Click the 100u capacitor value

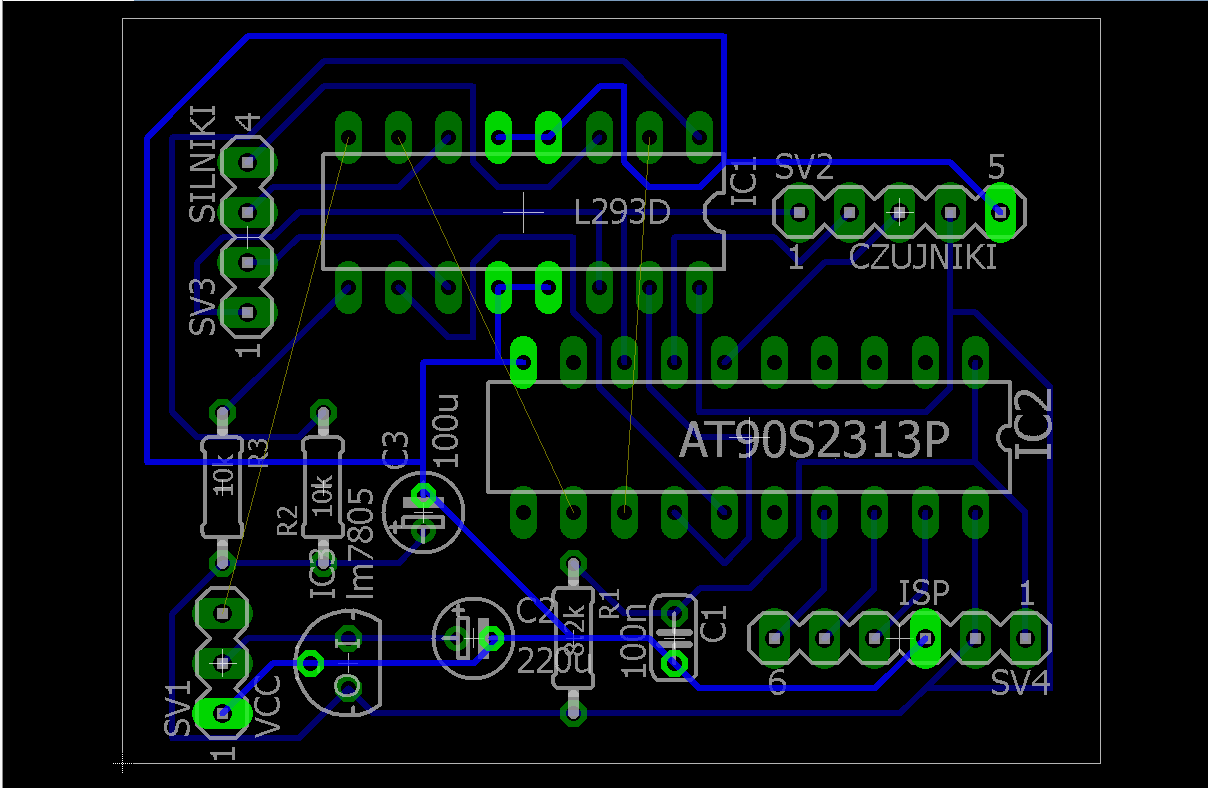click(x=446, y=430)
